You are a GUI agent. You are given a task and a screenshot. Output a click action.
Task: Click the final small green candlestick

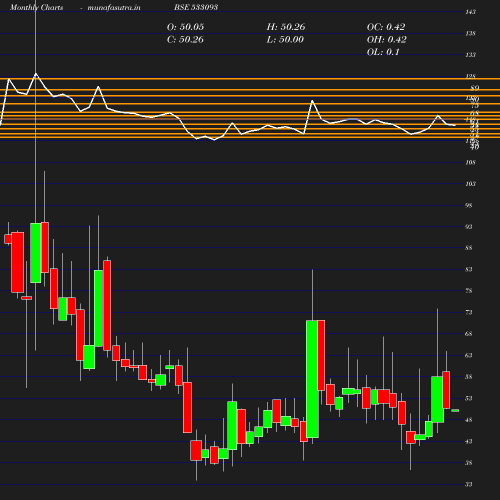[455, 411]
